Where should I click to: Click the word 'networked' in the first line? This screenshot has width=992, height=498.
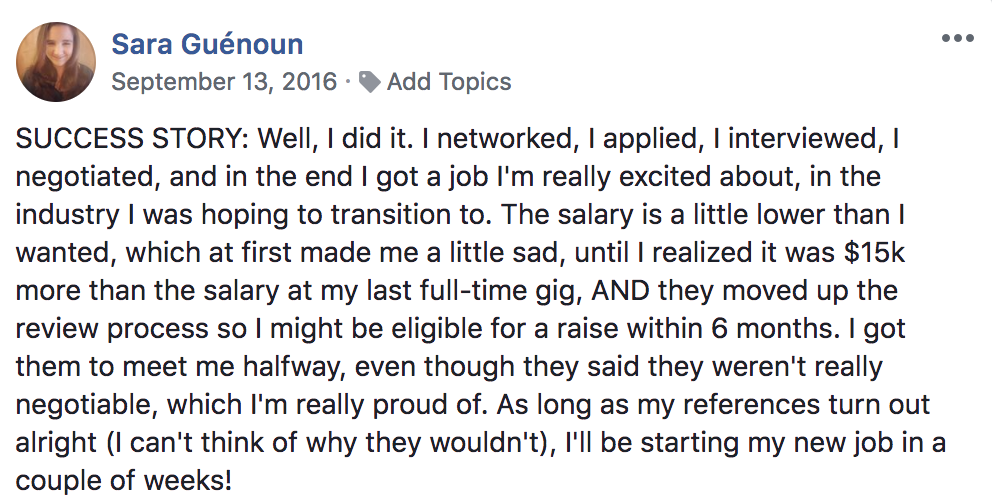pos(504,139)
